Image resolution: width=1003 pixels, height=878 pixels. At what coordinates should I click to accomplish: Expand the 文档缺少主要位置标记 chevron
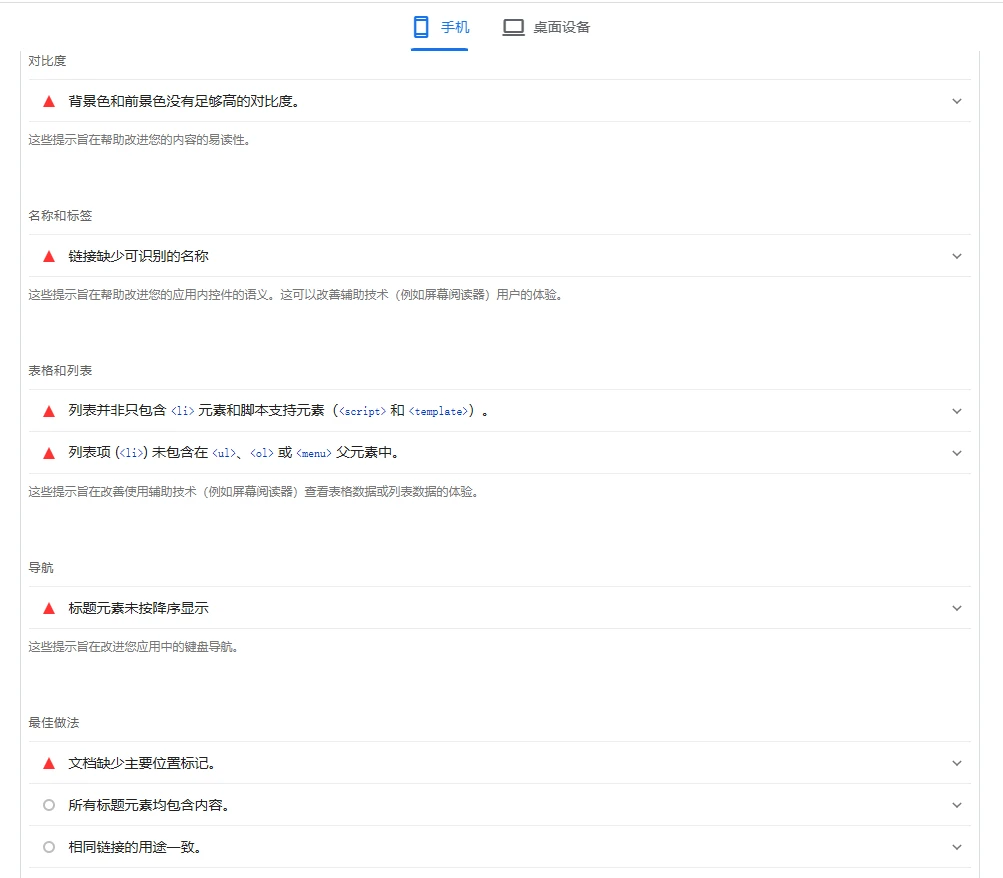956,763
